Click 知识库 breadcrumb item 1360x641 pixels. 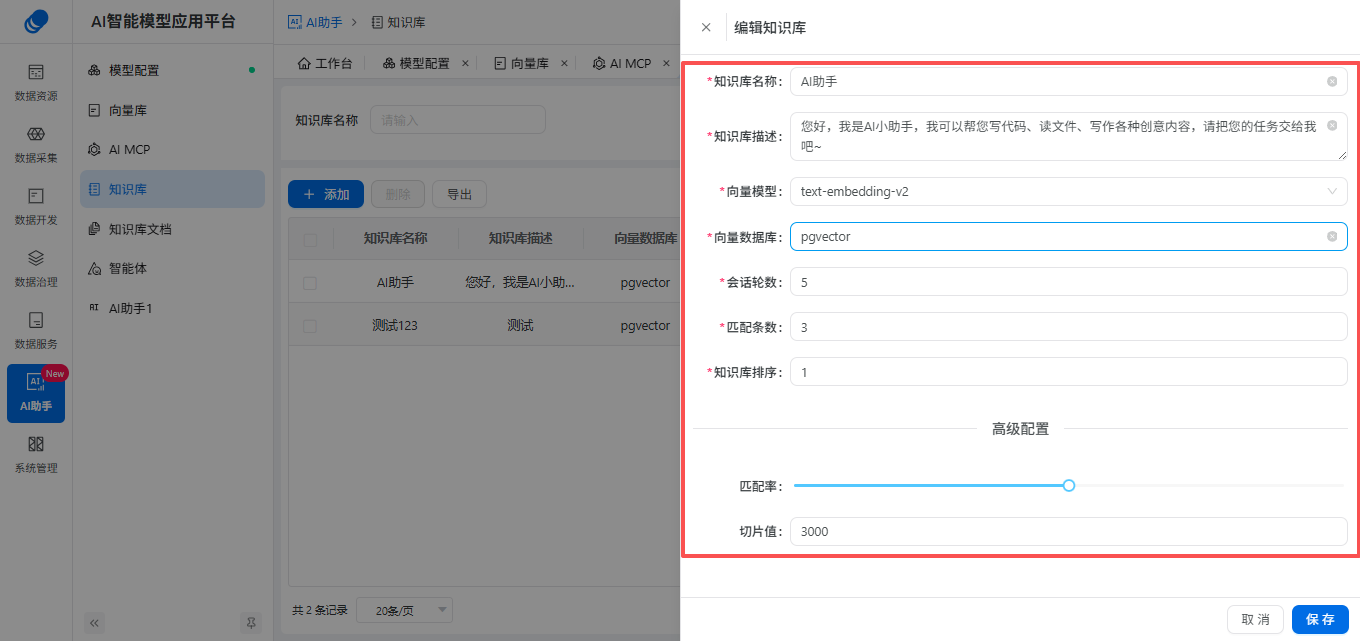pyautogui.click(x=398, y=21)
